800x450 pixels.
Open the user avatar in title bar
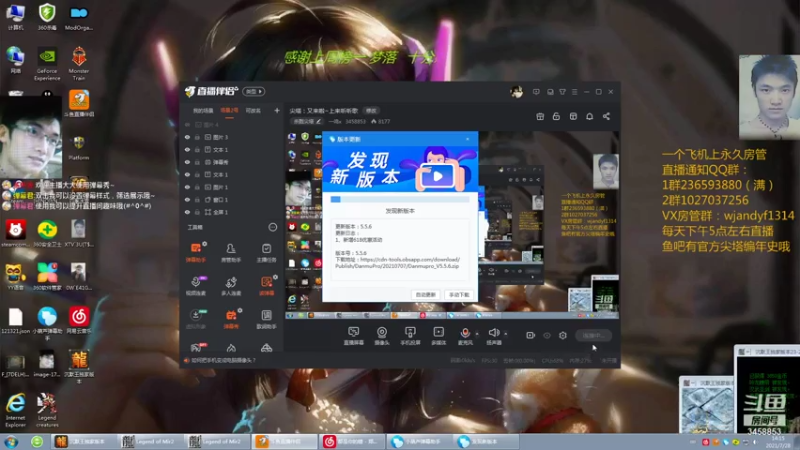(516, 92)
